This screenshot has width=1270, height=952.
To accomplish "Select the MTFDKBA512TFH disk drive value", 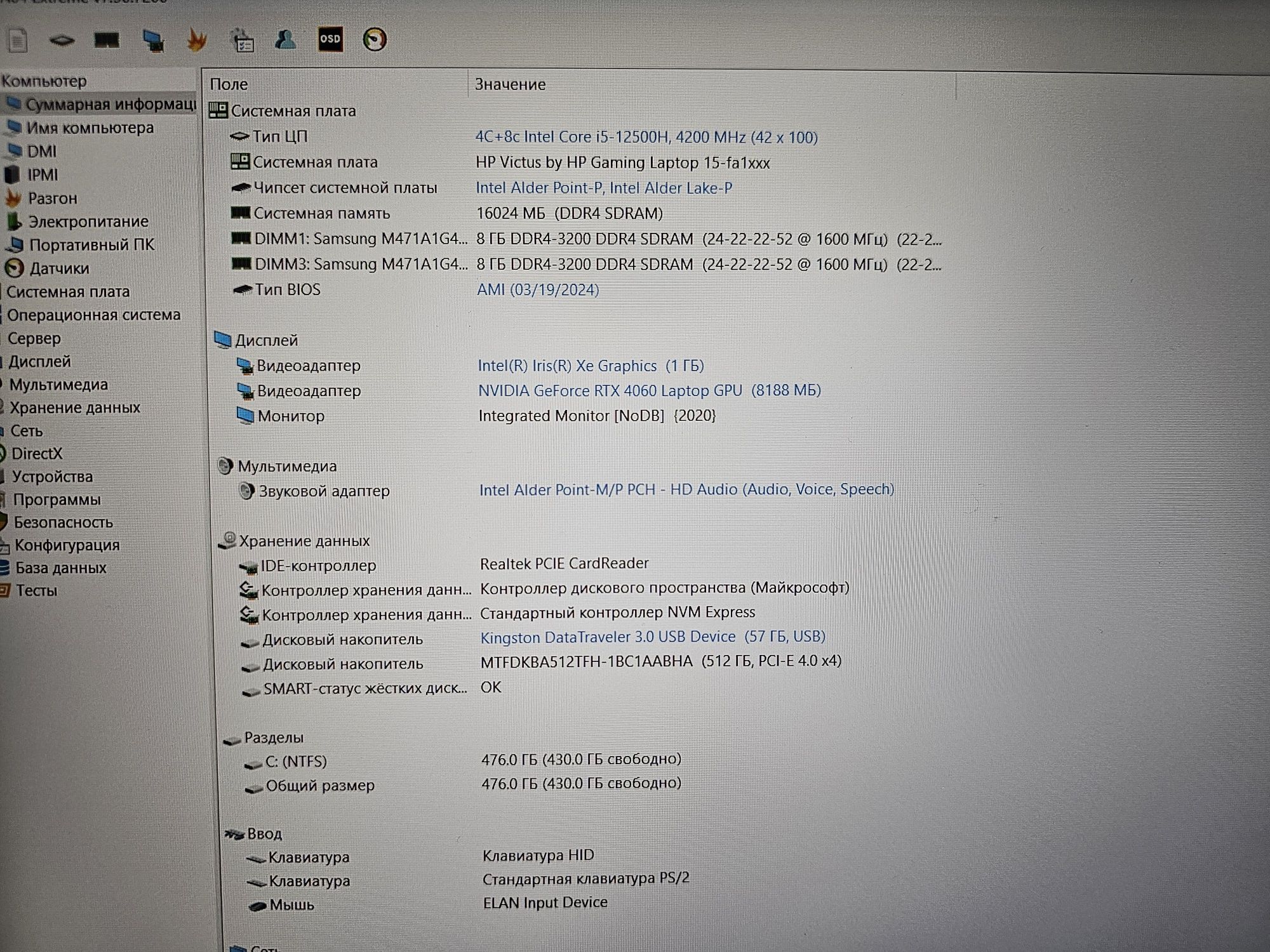I will 660,661.
